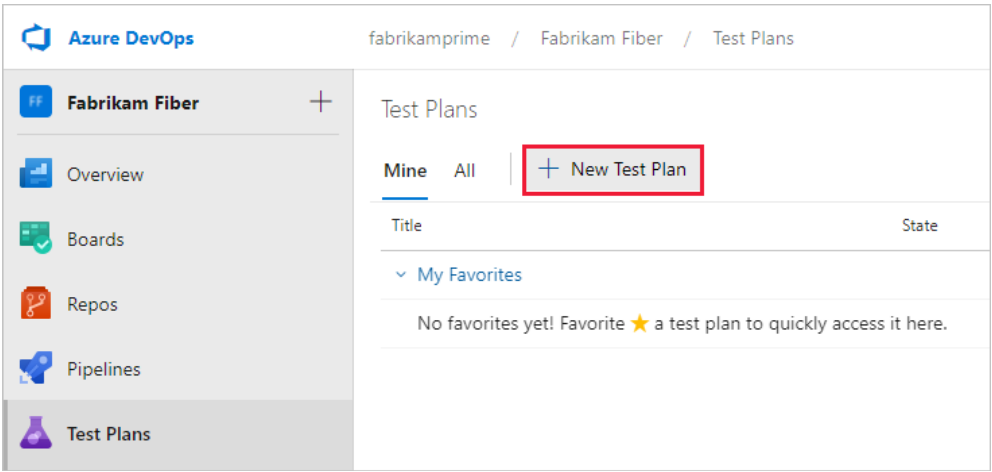The width and height of the screenshot is (992, 472).
Task: Sort by the State column header
Action: [919, 226]
